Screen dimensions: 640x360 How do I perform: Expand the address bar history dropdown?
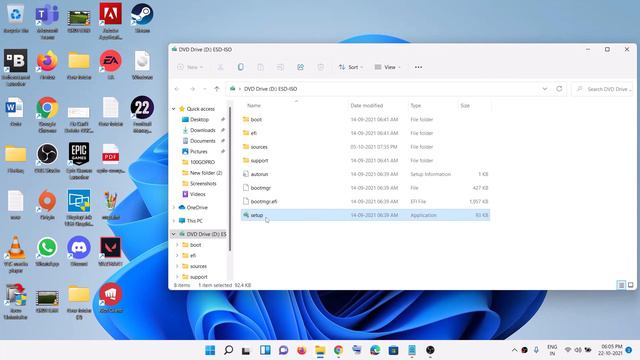point(544,89)
